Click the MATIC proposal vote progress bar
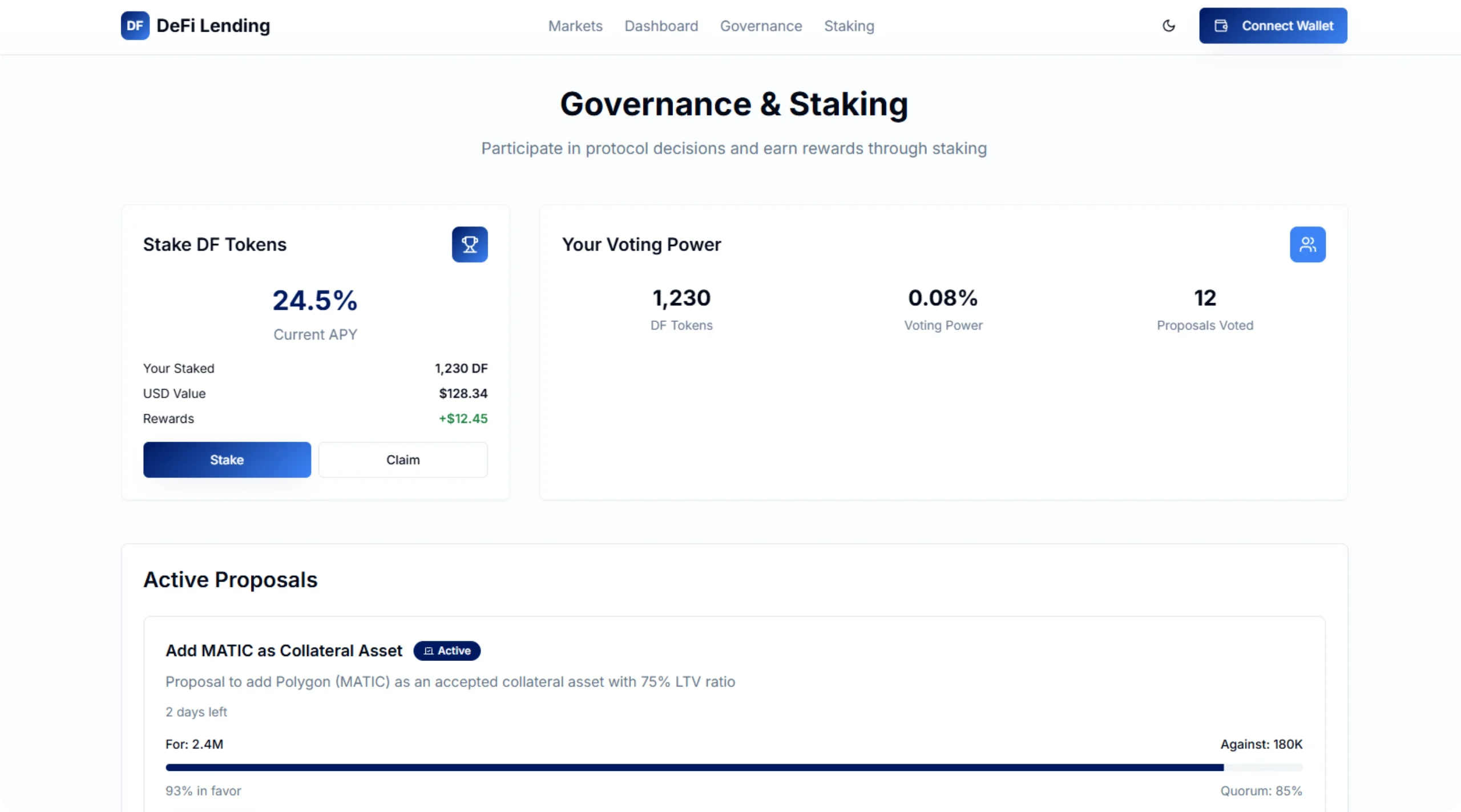 (733, 767)
